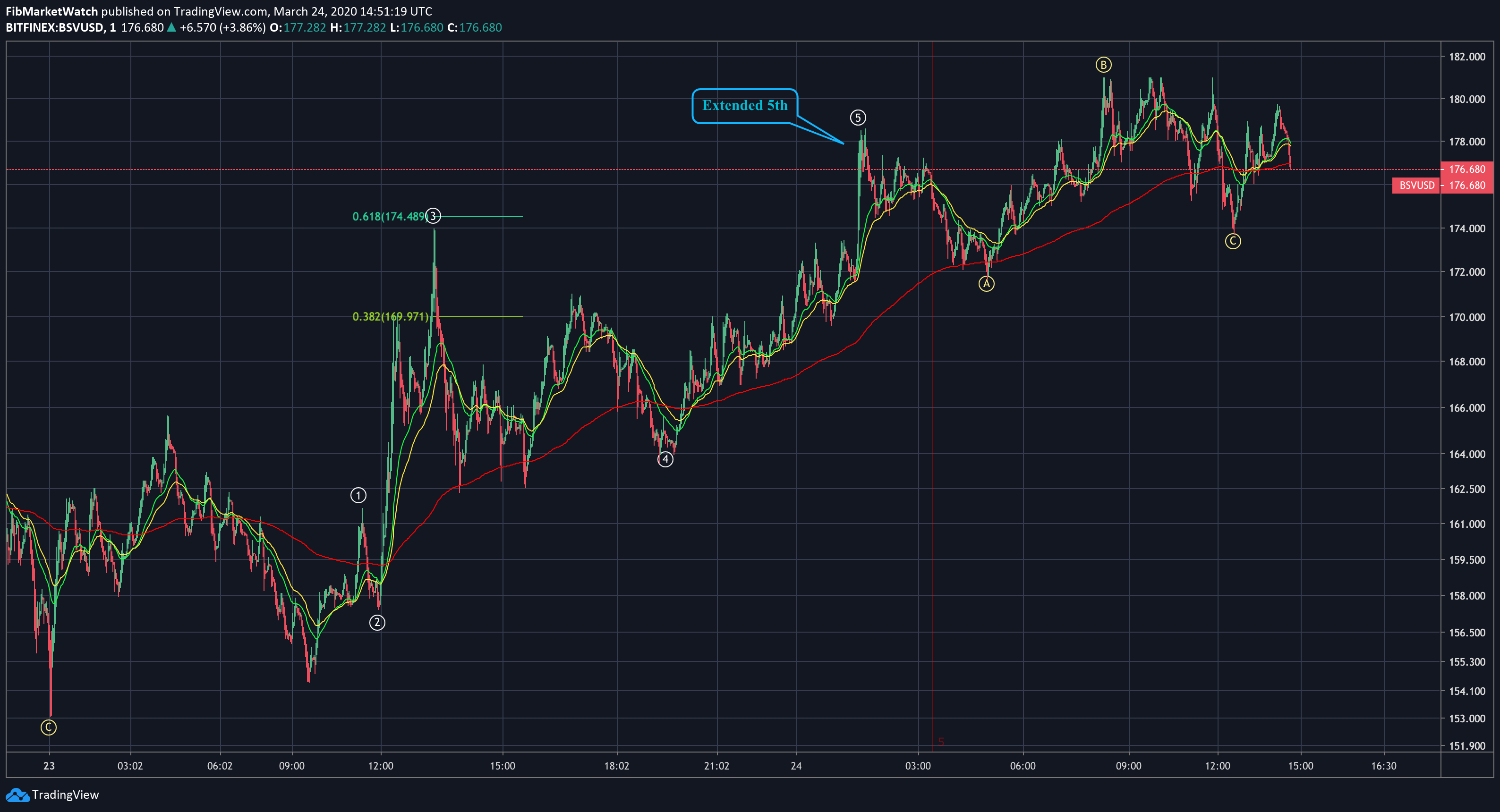
Task: Click the 156.500 price axis label
Action: pyautogui.click(x=1467, y=633)
